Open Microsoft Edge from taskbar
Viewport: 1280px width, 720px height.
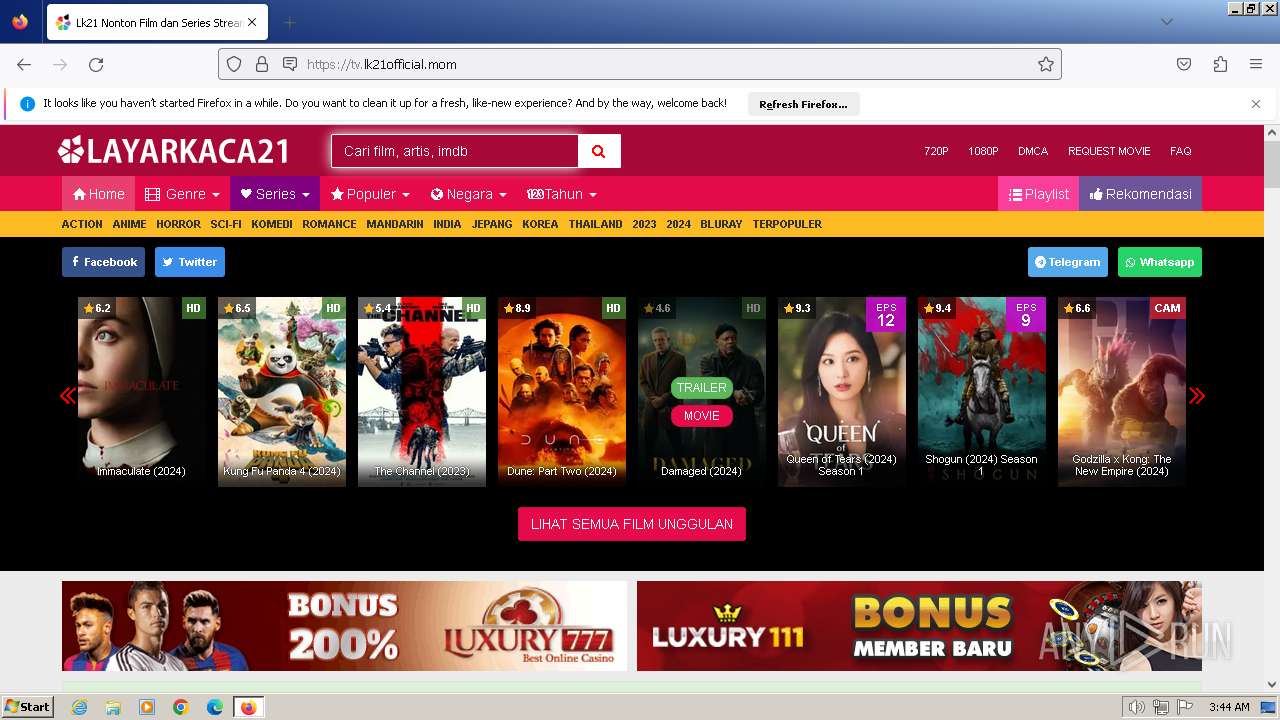click(215, 707)
